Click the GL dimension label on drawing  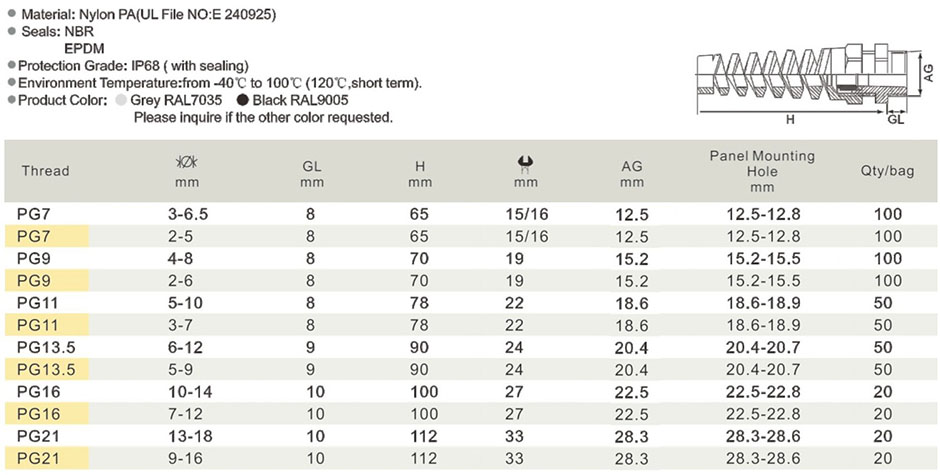click(x=895, y=120)
